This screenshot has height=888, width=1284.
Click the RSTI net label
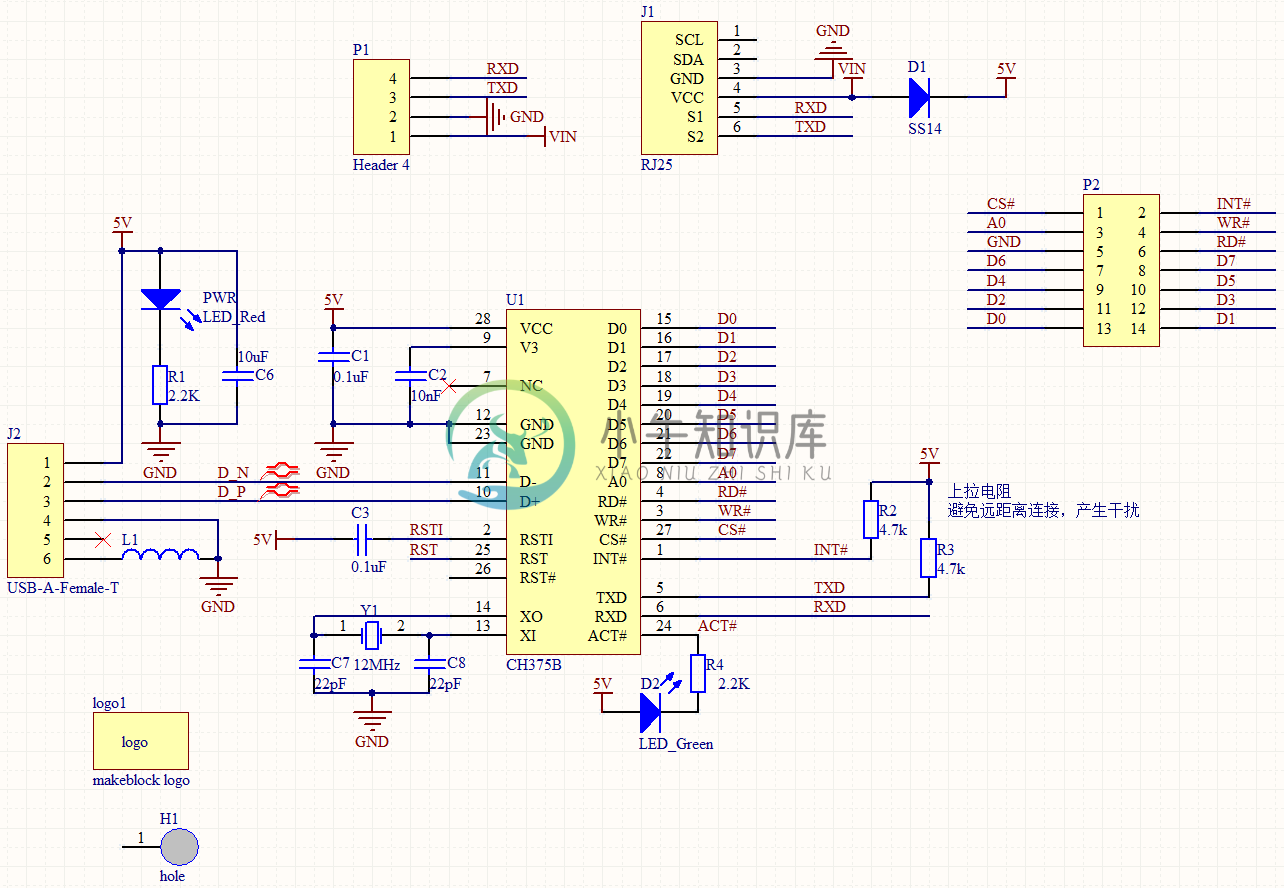pos(426,530)
